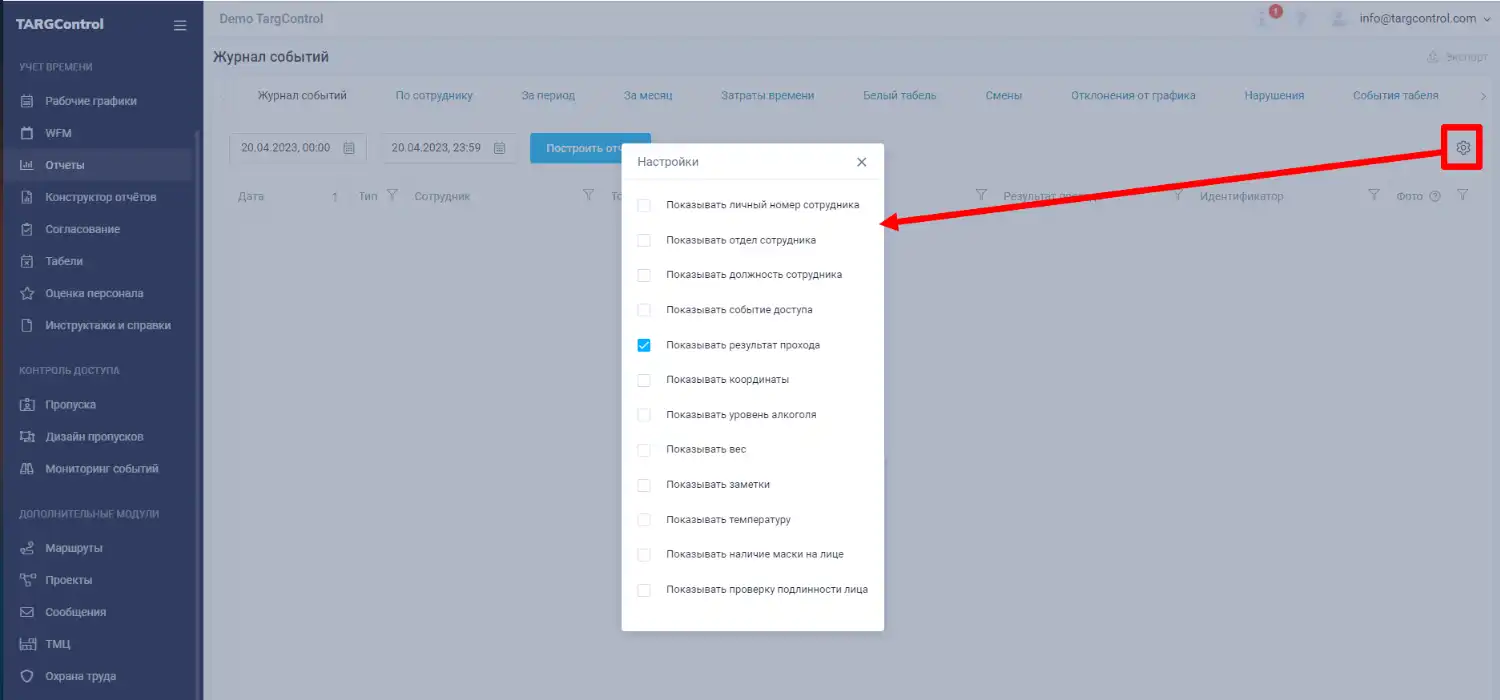Click the TARGControl logo
This screenshot has height=700, width=1500.
coord(60,24)
